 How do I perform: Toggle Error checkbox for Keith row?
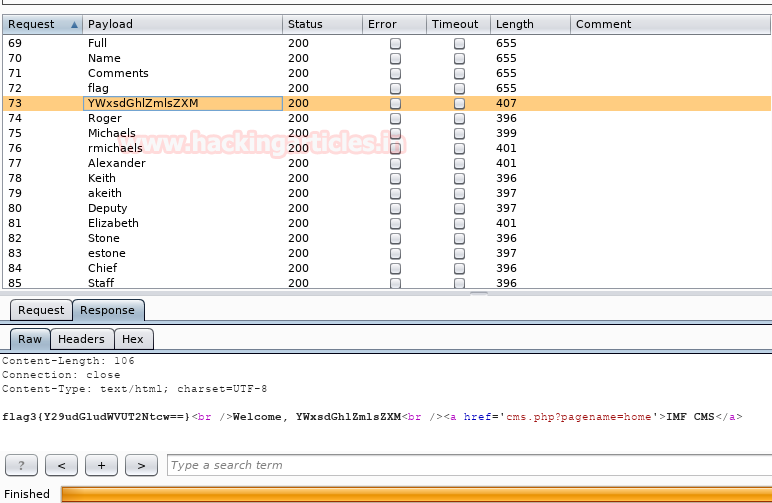395,179
